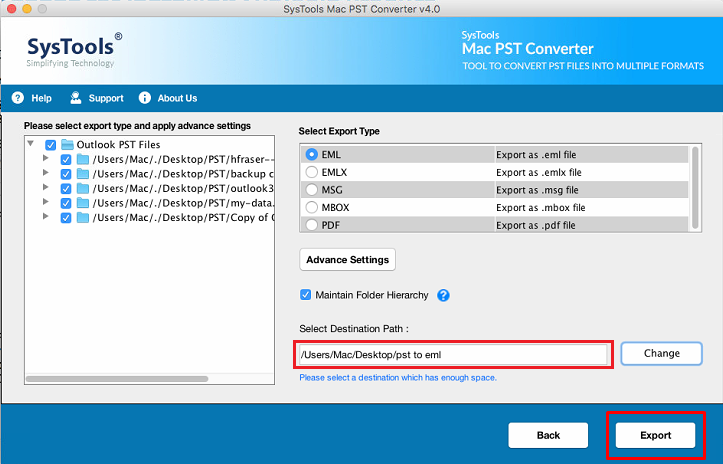Select the EML export radio button
The width and height of the screenshot is (723, 464).
[312, 155]
